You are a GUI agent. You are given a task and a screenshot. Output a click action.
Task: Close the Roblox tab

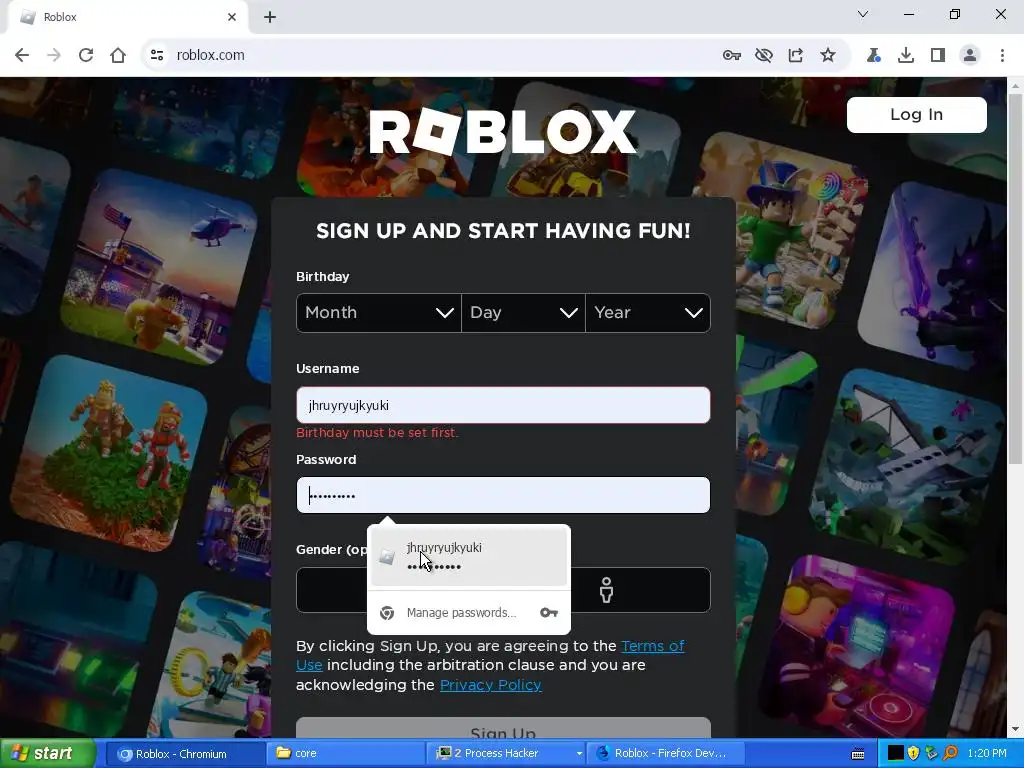pos(232,17)
